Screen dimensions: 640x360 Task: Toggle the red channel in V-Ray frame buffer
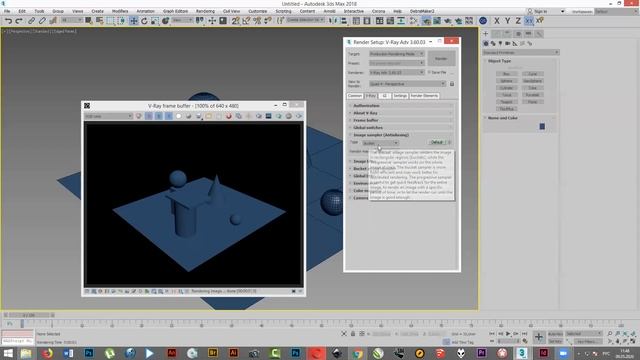pyautogui.click(x=149, y=116)
